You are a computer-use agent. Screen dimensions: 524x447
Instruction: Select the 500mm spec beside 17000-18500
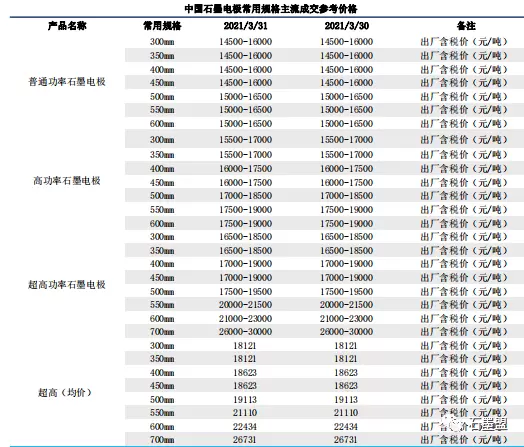[162, 195]
